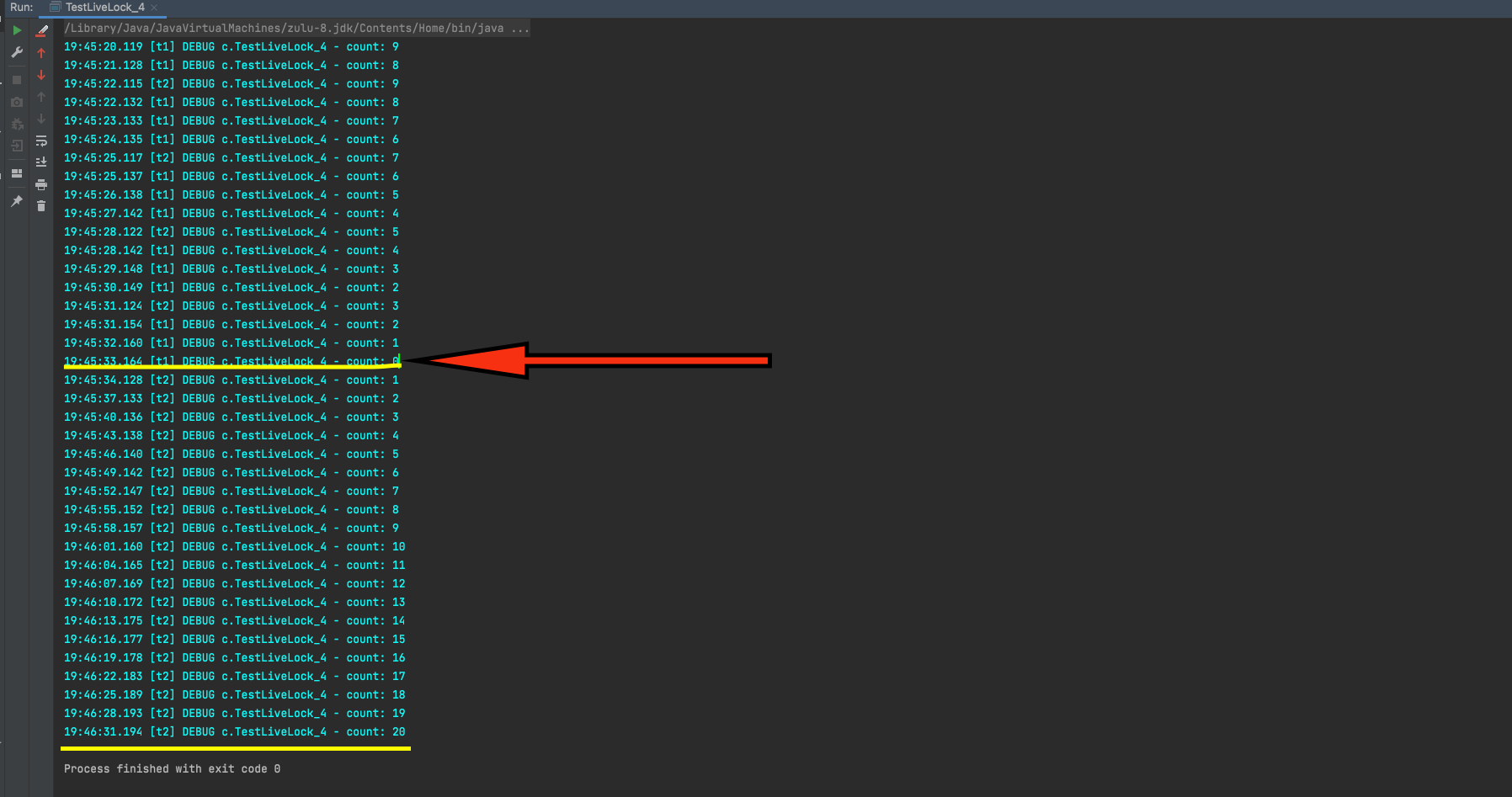Dump threads using the camera icon
The height and width of the screenshot is (797, 1512).
(x=17, y=102)
